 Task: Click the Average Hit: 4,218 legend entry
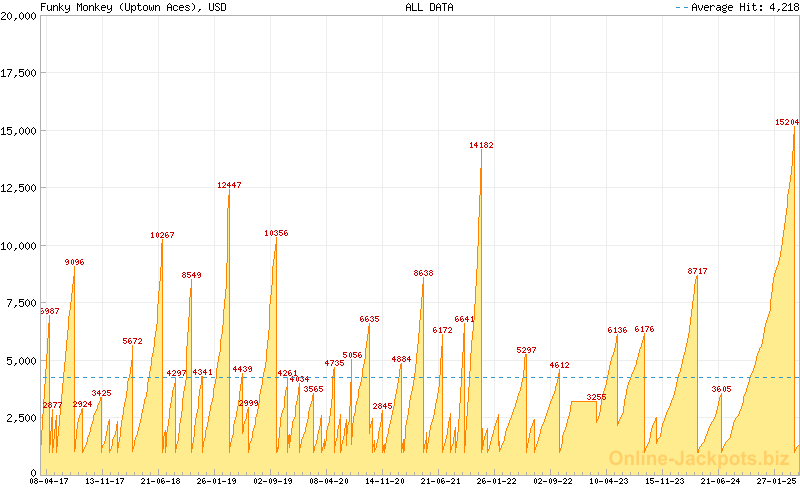737,7
